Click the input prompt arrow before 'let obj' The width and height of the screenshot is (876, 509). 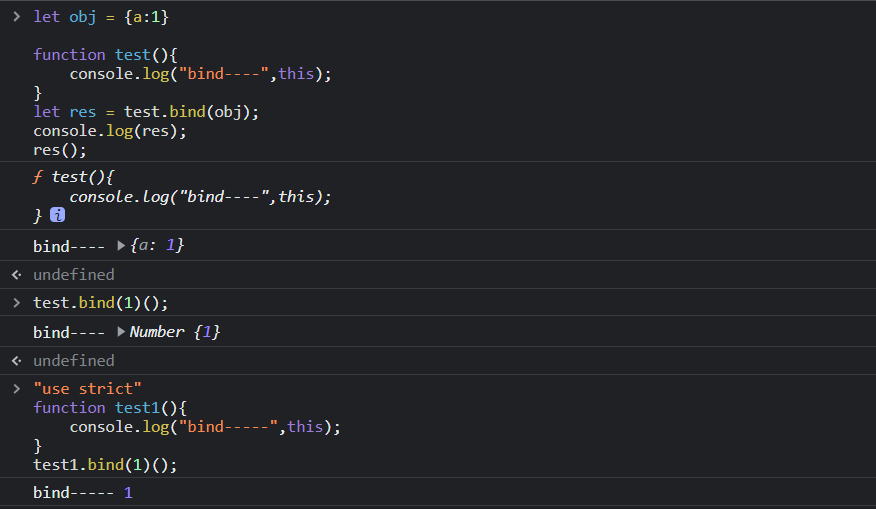17,17
